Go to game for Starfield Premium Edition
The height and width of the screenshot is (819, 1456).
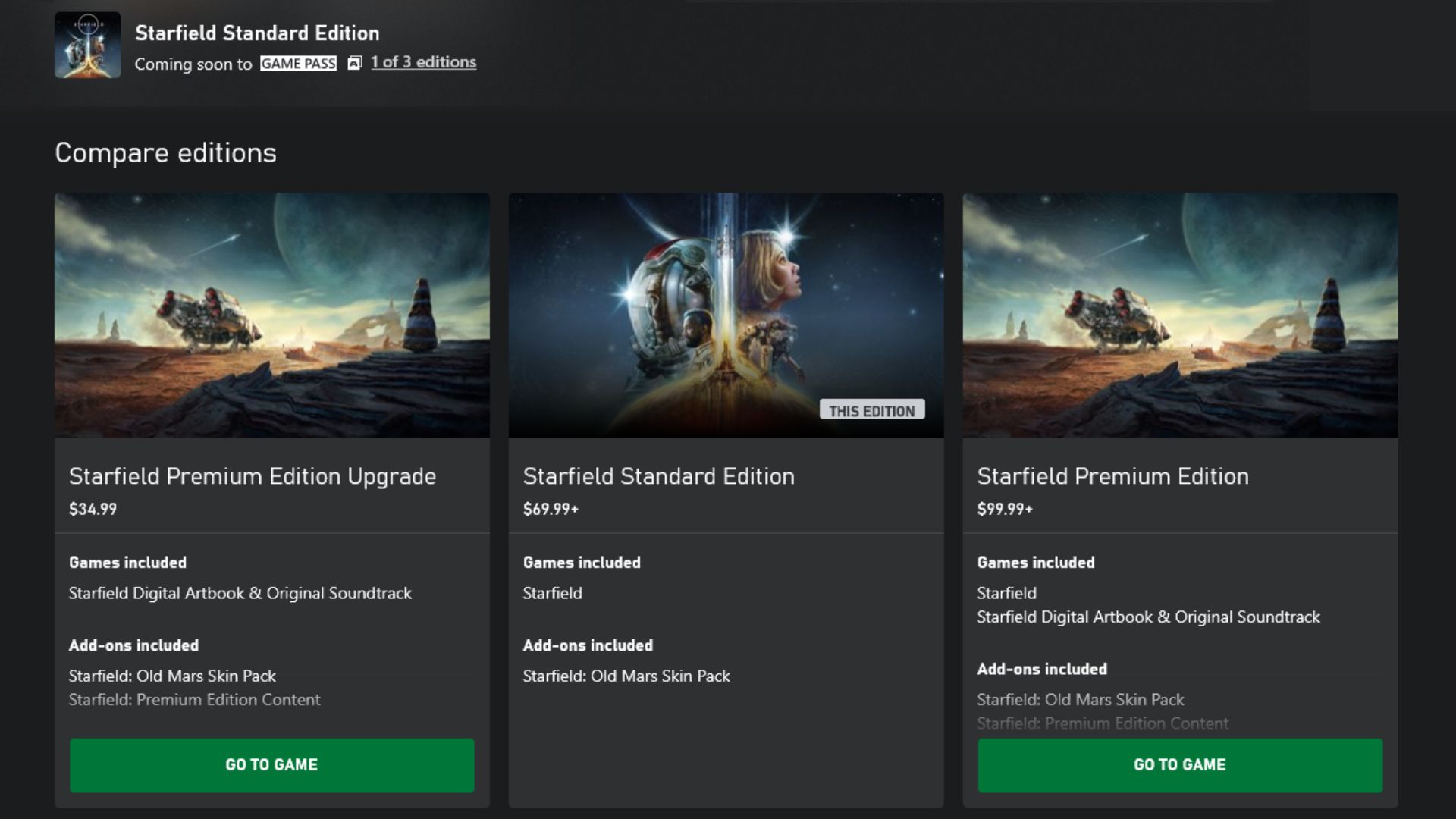click(1180, 765)
